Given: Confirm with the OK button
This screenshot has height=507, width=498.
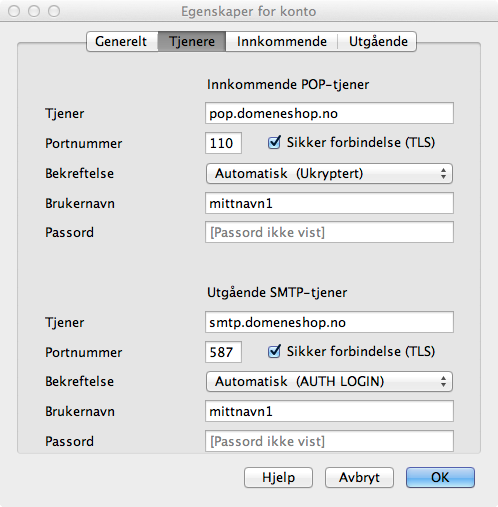Looking at the screenshot, I should click(440, 478).
